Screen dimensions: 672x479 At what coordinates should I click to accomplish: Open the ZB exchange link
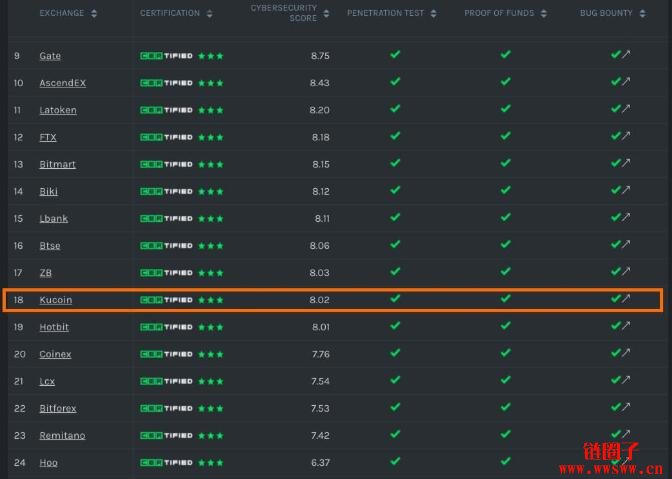[45, 273]
